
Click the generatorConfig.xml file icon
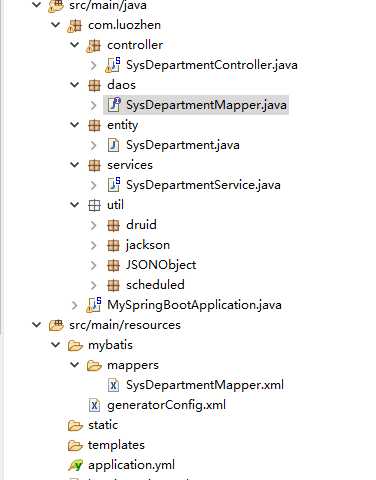[x=94, y=405]
